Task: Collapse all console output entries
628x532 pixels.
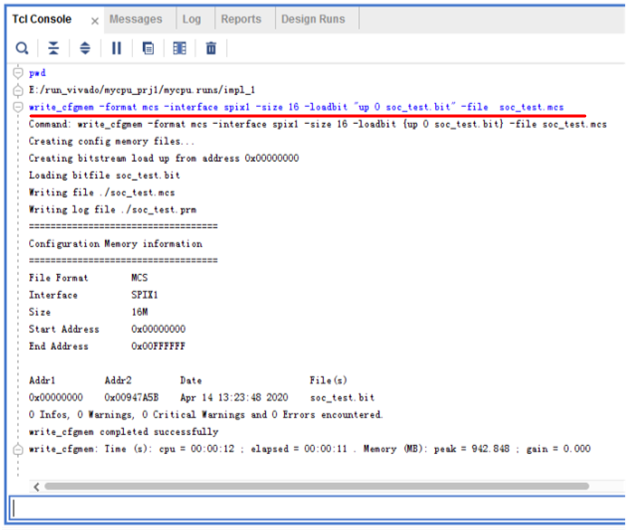Action: (54, 48)
